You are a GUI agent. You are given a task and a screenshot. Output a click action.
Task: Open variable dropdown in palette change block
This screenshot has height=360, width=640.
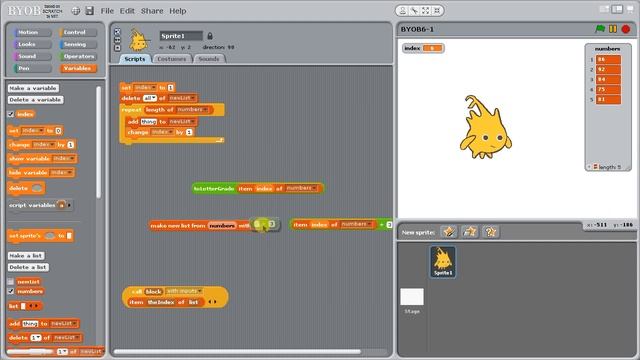44,144
